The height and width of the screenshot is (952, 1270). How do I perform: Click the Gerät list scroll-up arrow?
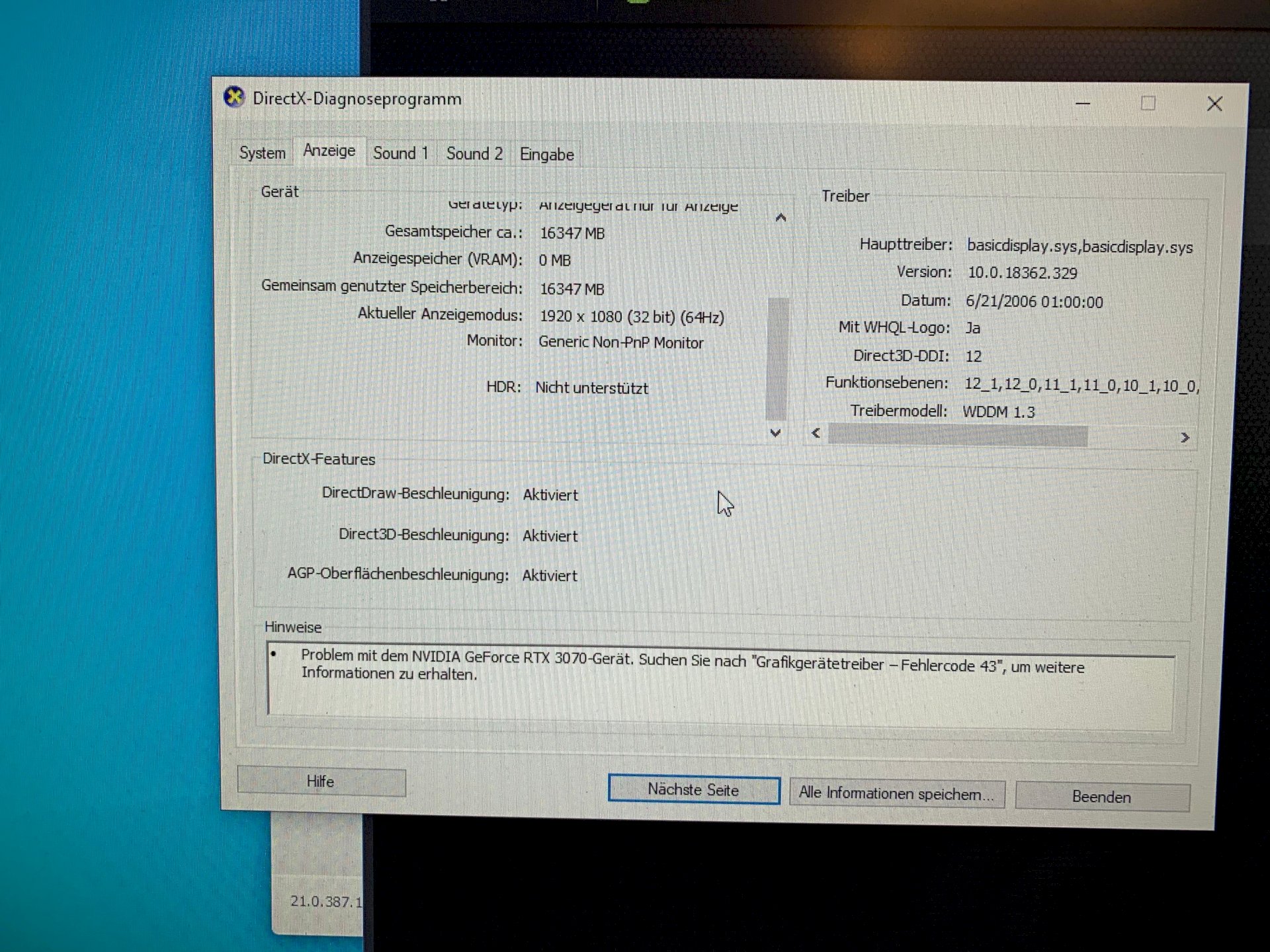[x=781, y=218]
